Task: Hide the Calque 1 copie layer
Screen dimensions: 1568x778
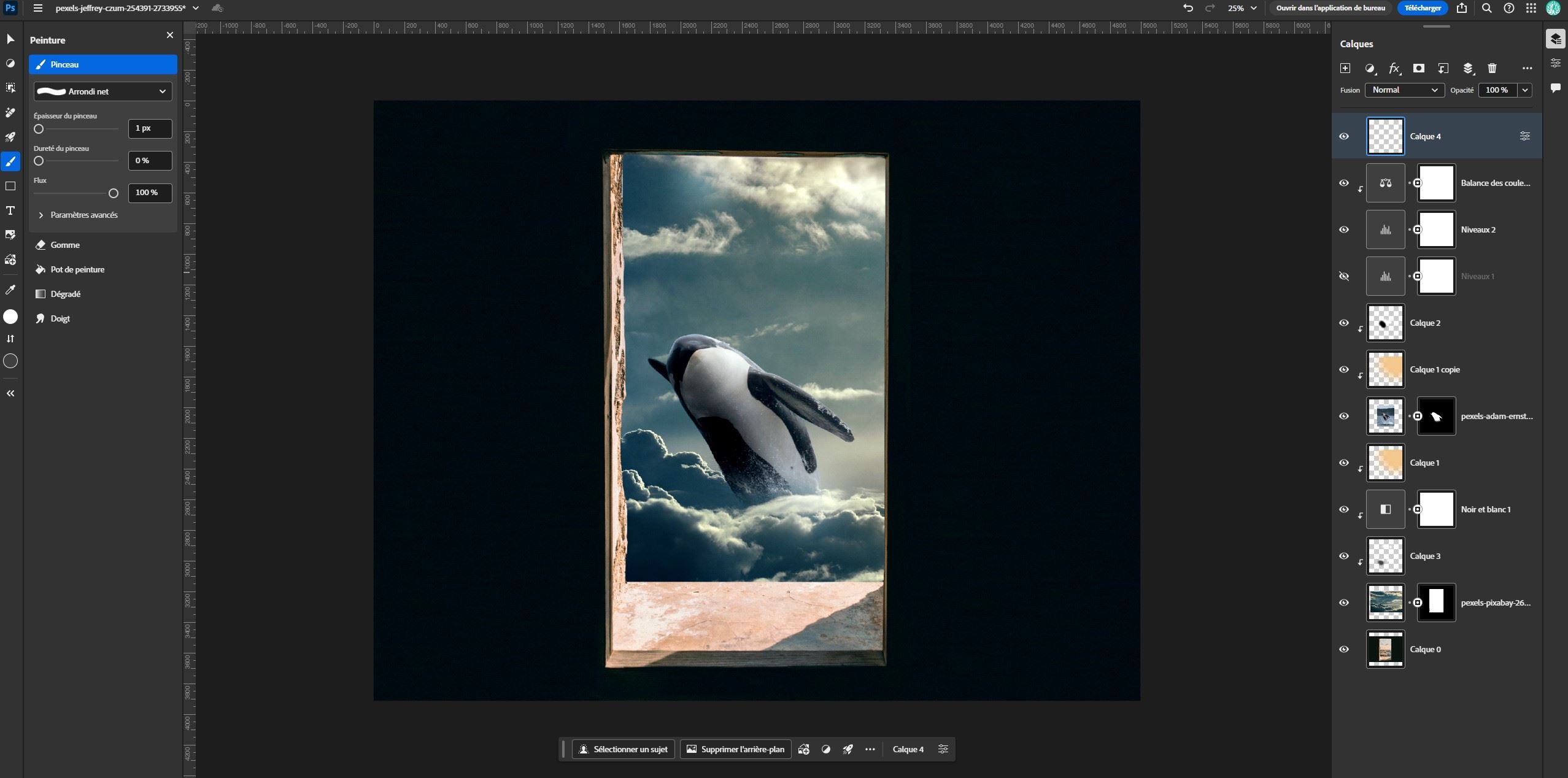Action: click(x=1344, y=369)
